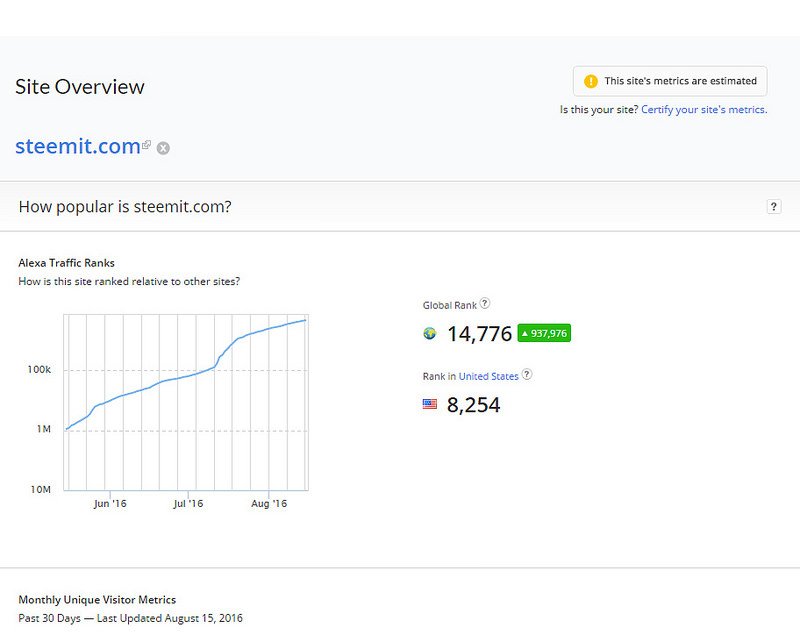
Task: Open the steemit.com site link
Action: click(78, 146)
